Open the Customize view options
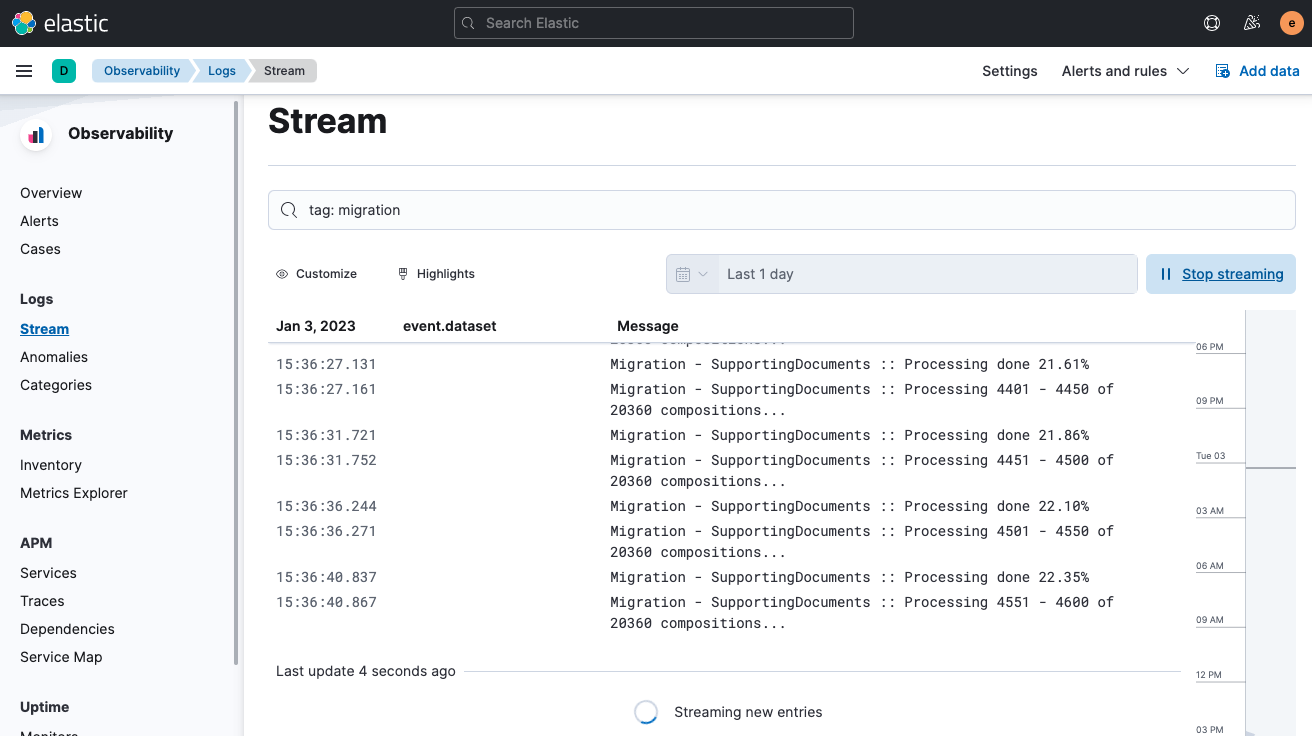This screenshot has height=736, width=1312. tap(317, 274)
